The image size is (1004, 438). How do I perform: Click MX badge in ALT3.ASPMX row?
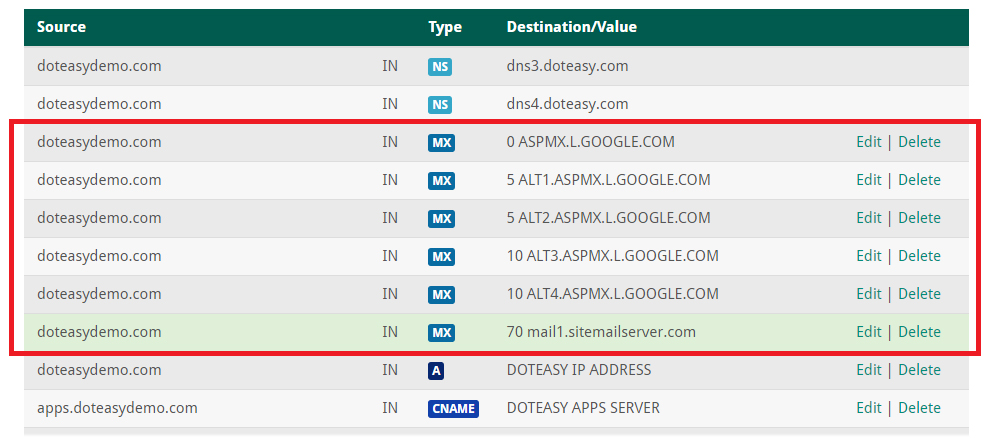pos(441,256)
